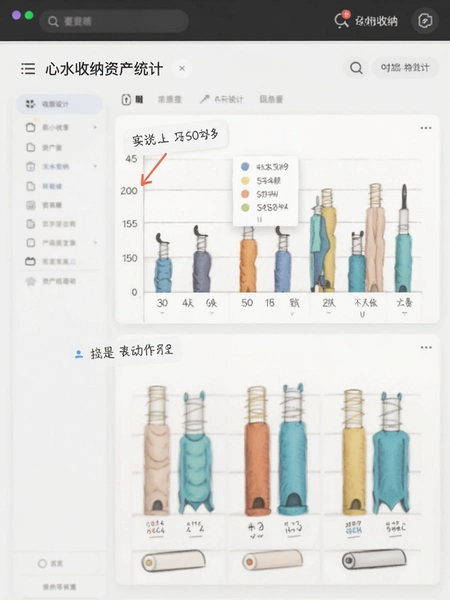450x600 pixels.
Task: Click the y-axis value 155
Action: [129, 224]
